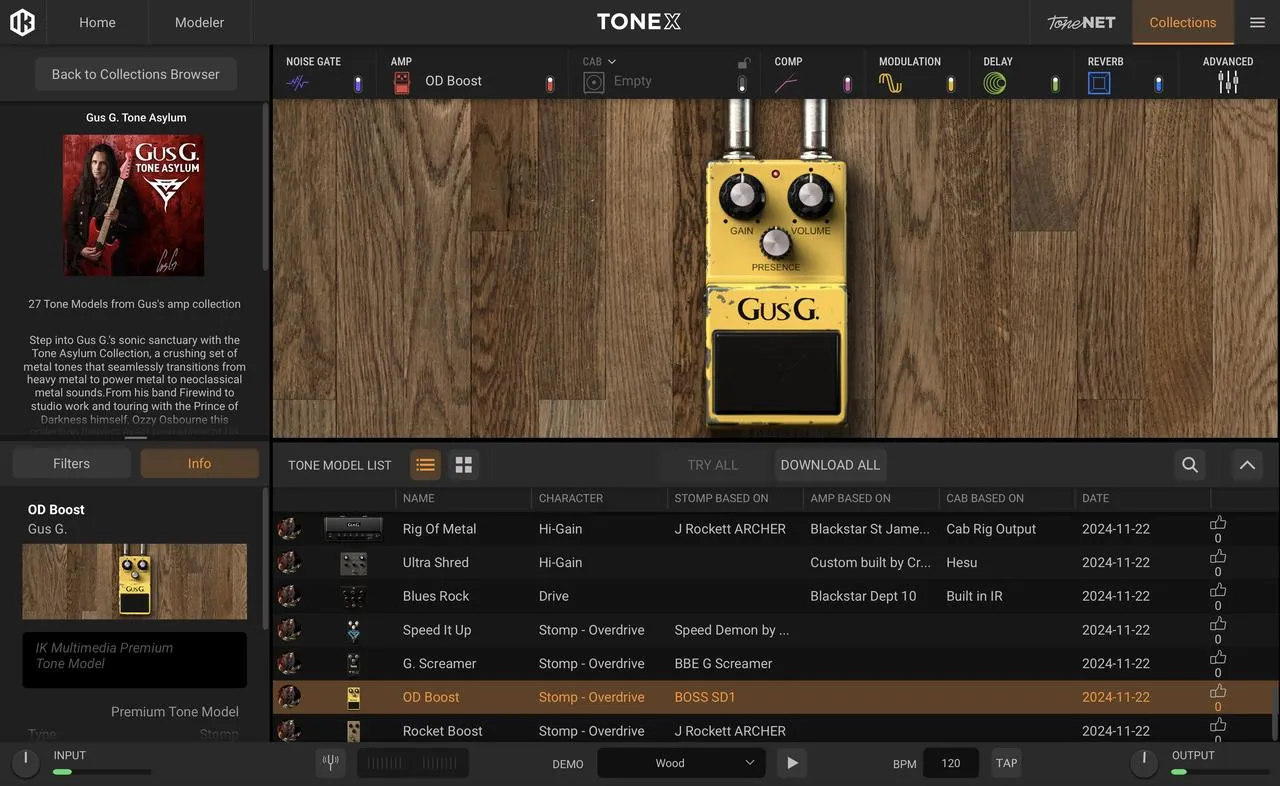Select the Blues Rock tone model row
The width and height of the screenshot is (1280, 786).
click(775, 596)
